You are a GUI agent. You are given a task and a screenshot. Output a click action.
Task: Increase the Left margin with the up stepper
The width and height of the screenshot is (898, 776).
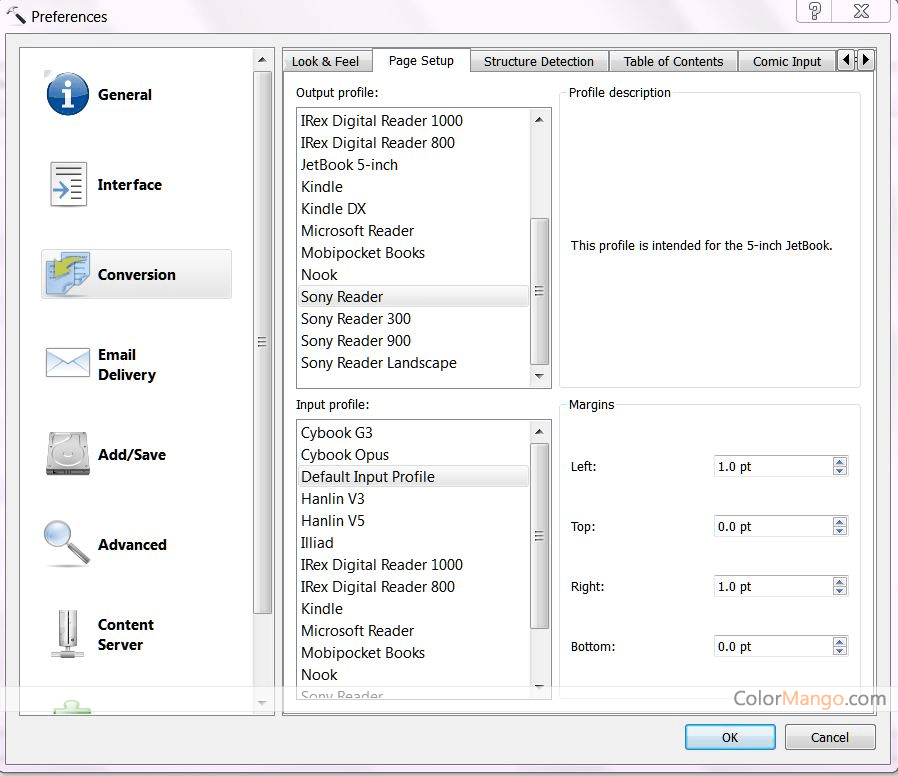tap(839, 461)
